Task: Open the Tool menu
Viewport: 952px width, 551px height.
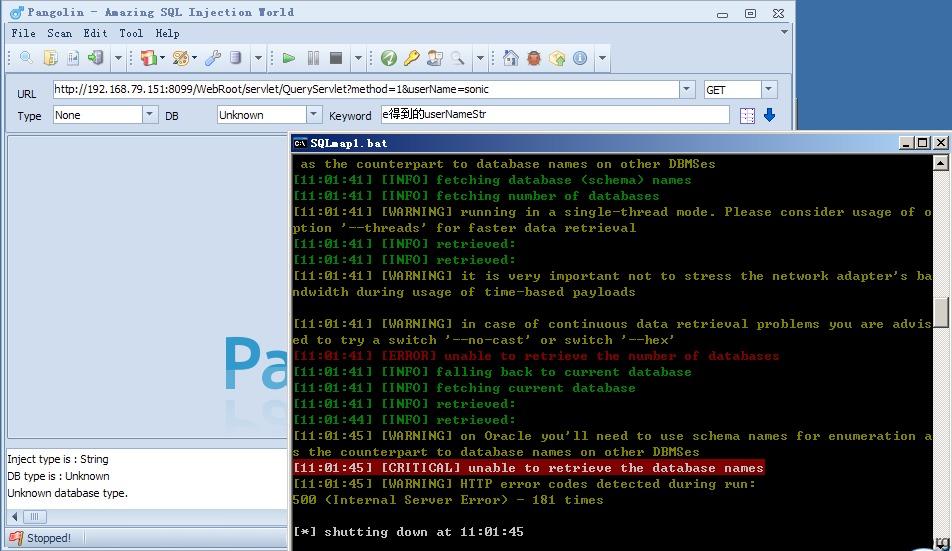Action: [x=131, y=33]
